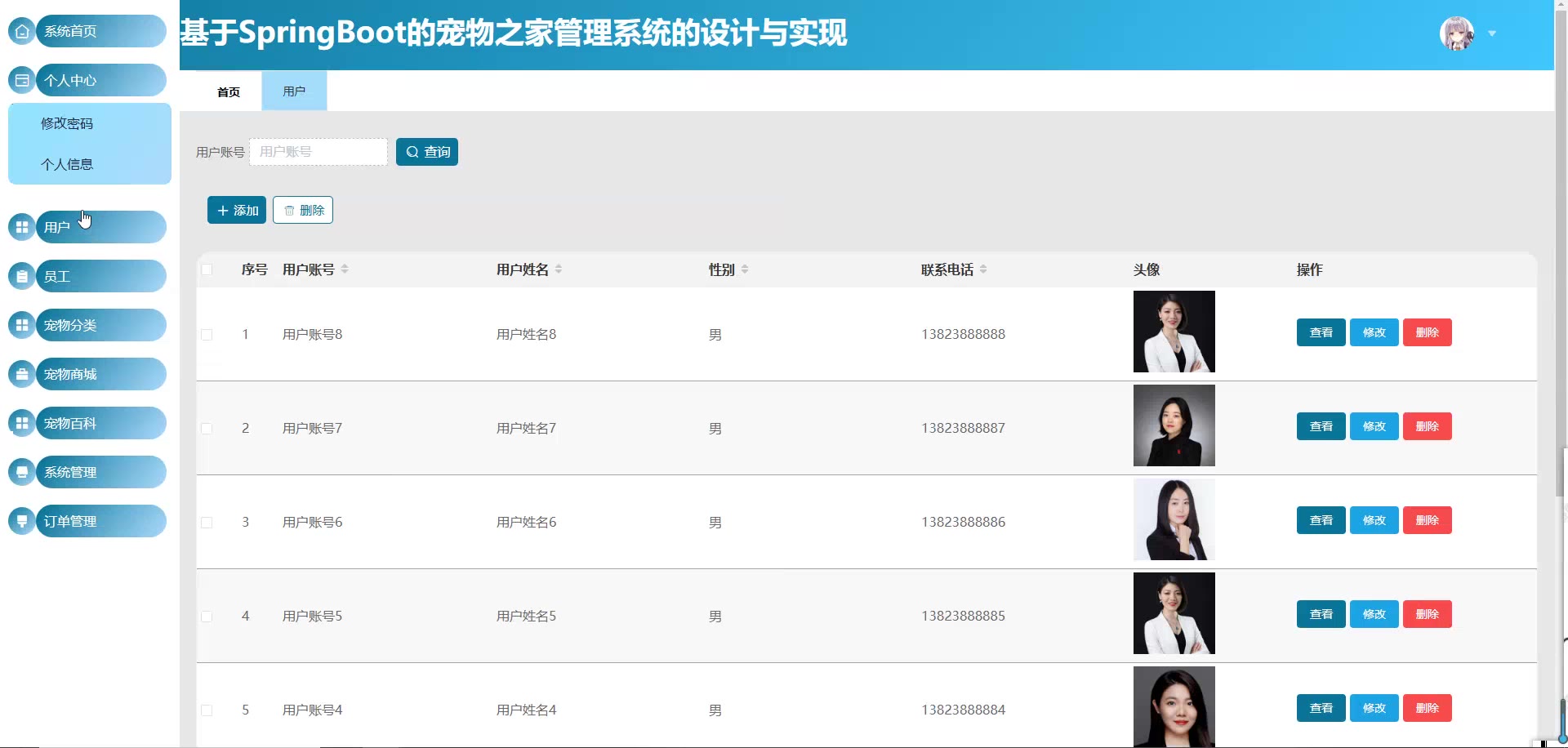
Task: Toggle the select-all checkbox in table header
Action: 207,269
